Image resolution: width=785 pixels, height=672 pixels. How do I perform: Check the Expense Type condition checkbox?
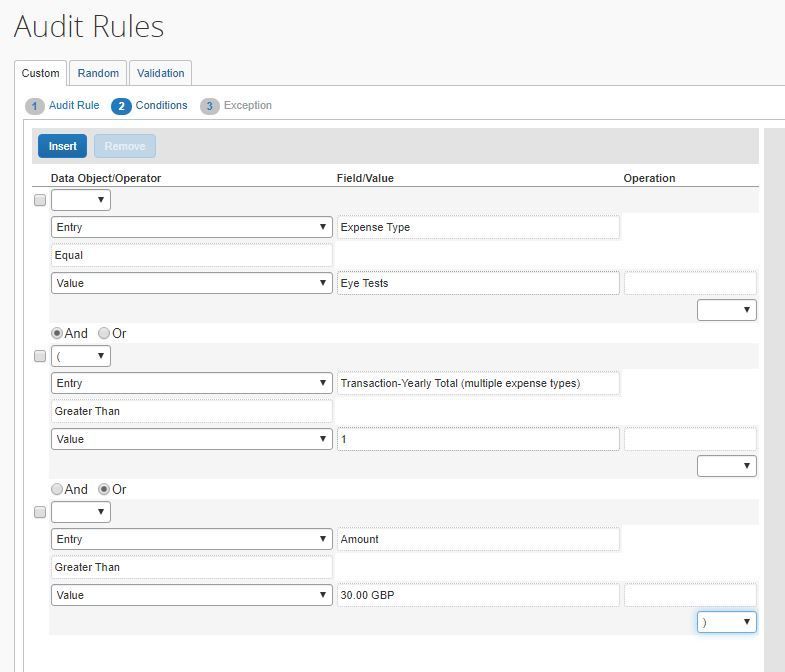[x=40, y=200]
